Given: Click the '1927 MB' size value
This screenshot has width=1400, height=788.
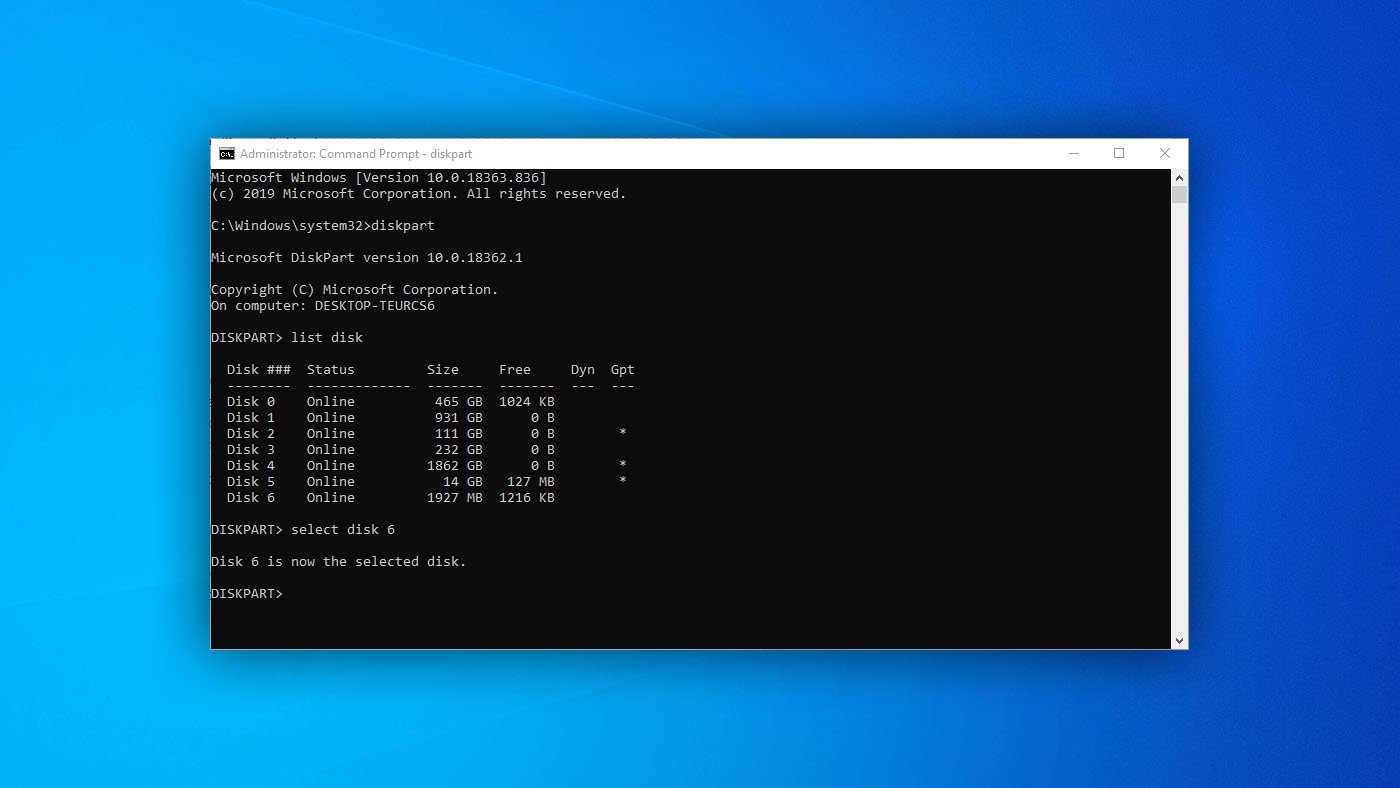Looking at the screenshot, I should (x=455, y=497).
